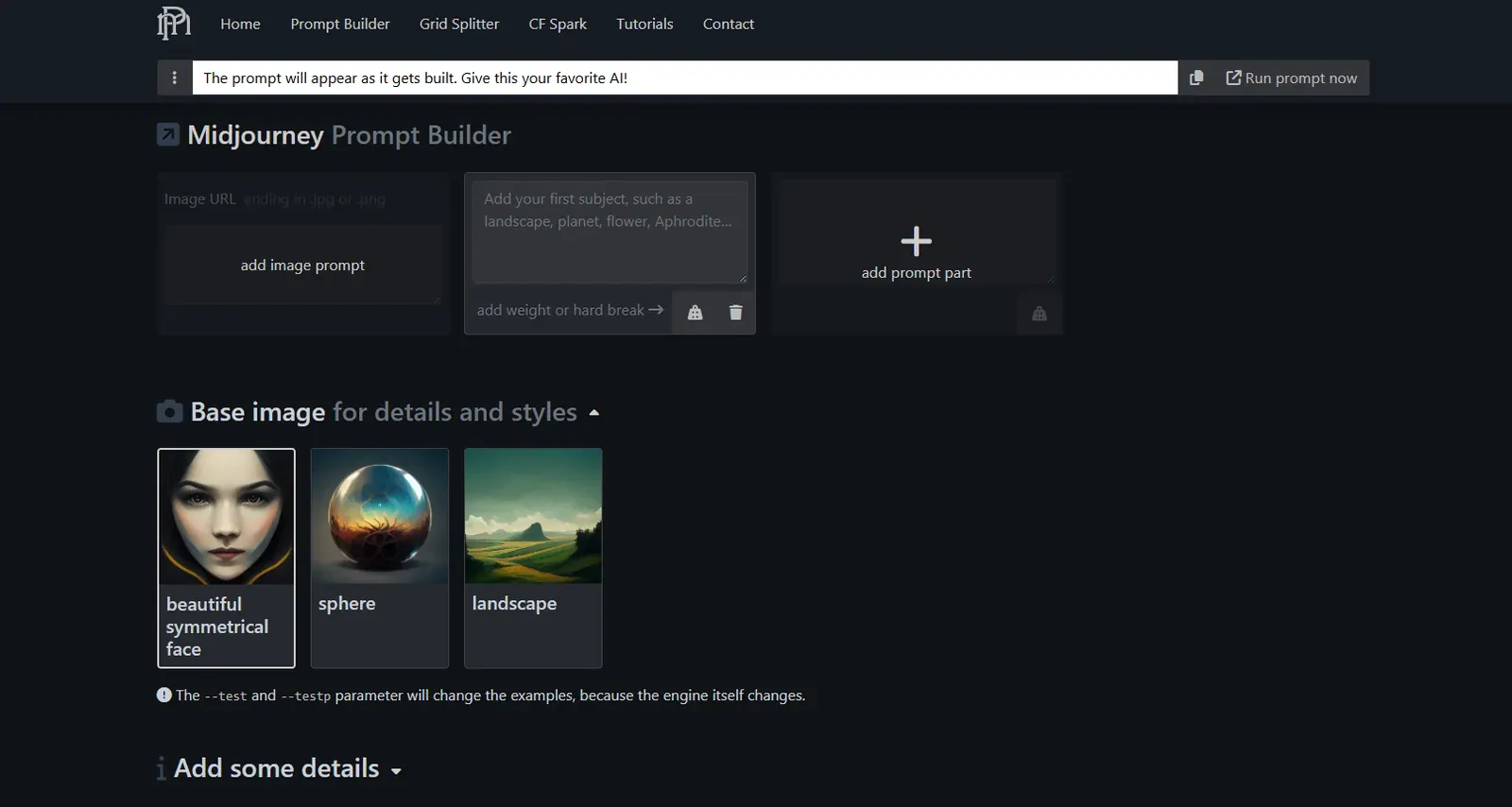Click the weight icon in subject card
The width and height of the screenshot is (1512, 807).
(x=696, y=313)
